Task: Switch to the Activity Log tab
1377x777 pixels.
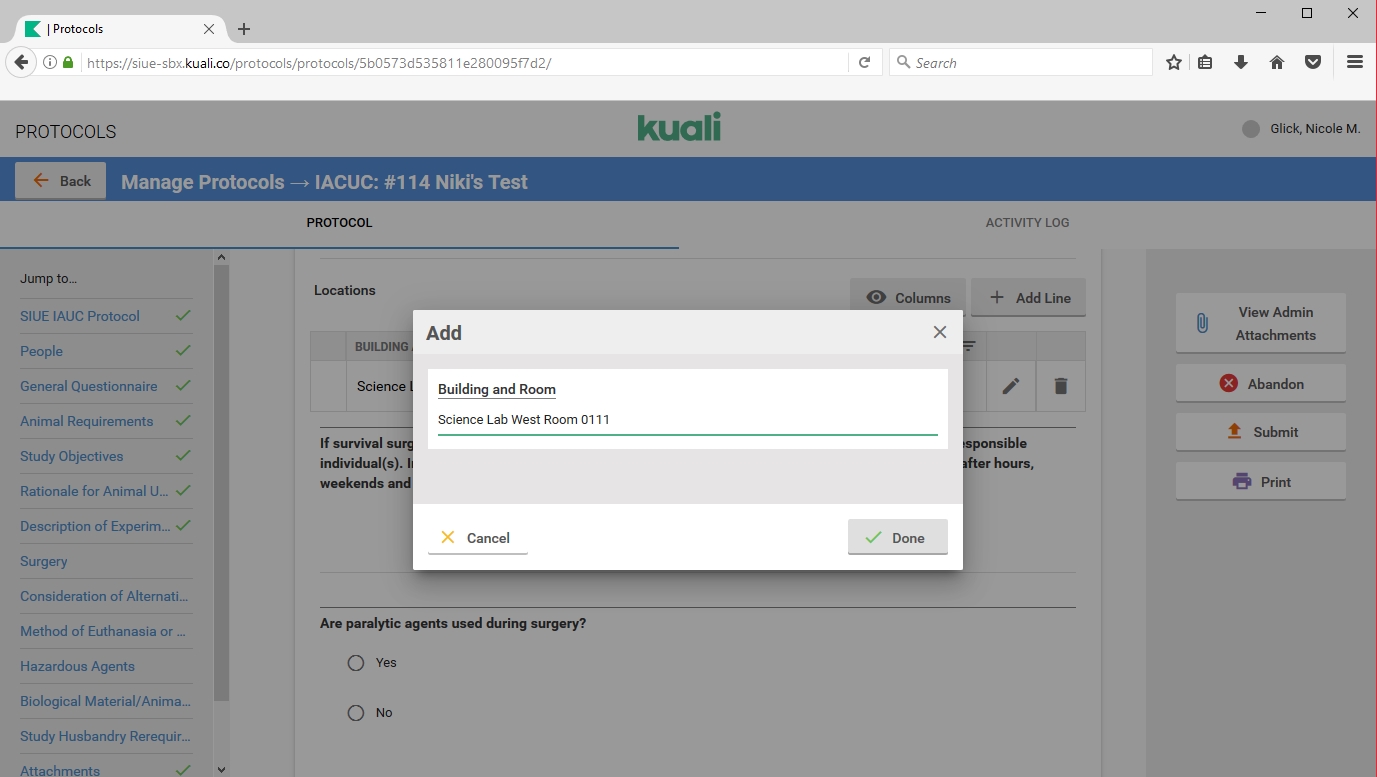Action: coord(1027,223)
